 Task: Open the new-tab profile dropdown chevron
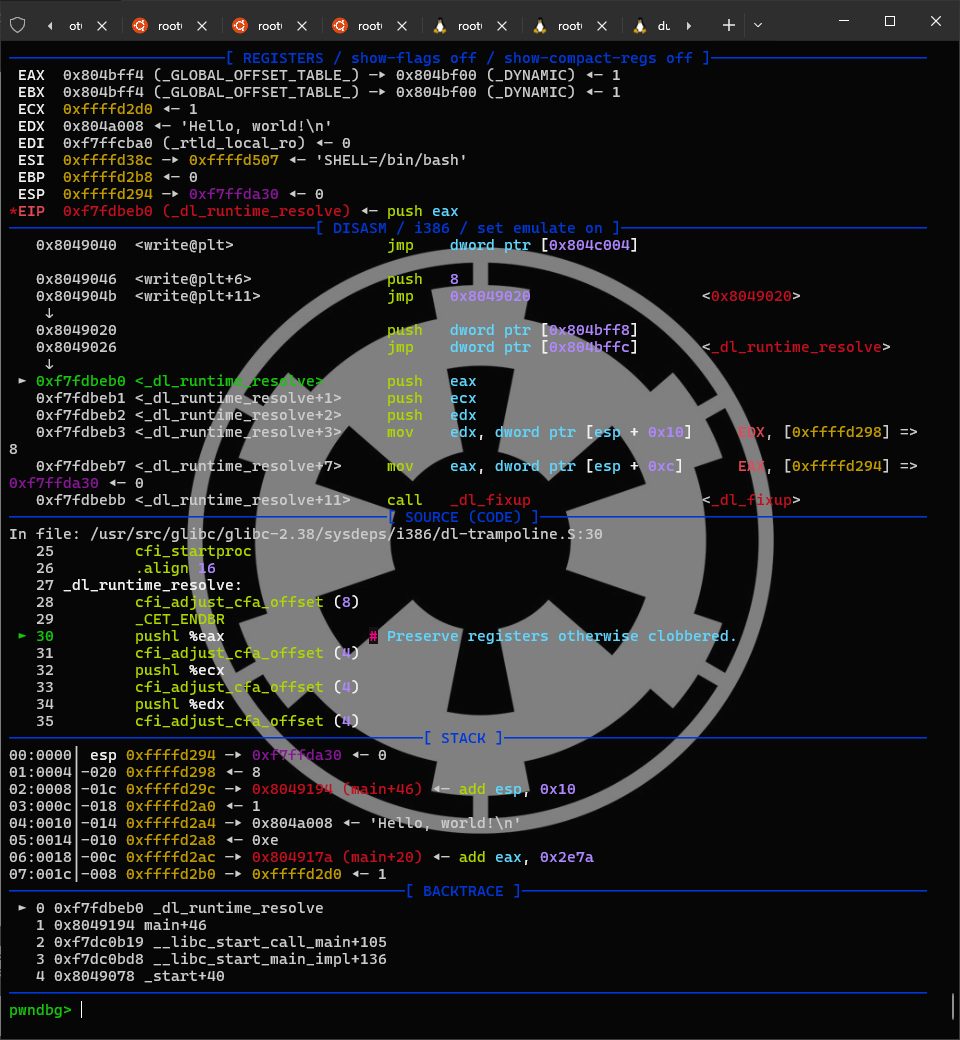(758, 26)
